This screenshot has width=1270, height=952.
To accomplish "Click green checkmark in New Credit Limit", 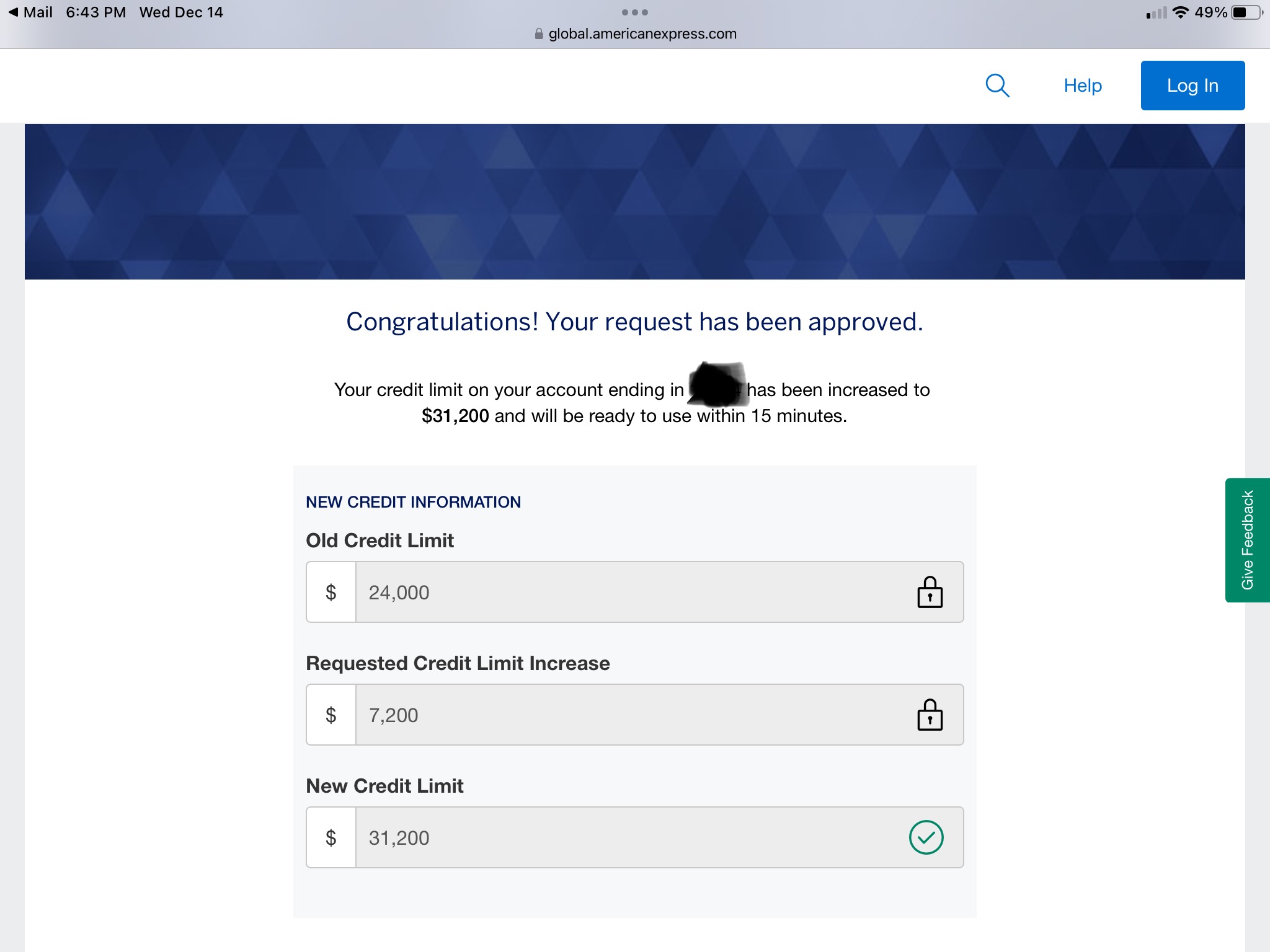I will pyautogui.click(x=926, y=837).
